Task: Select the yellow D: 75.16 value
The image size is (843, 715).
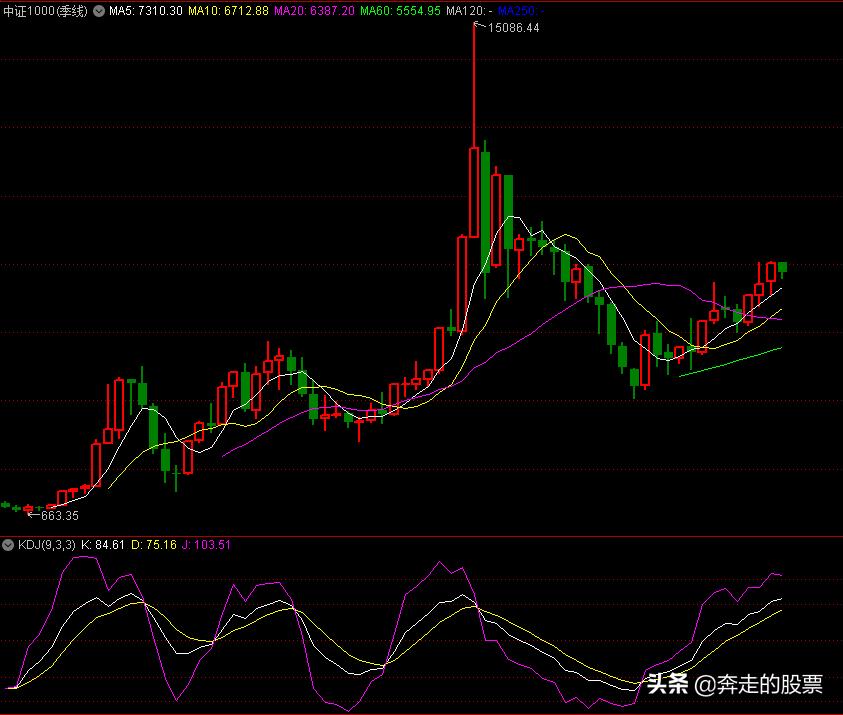Action: 154,545
